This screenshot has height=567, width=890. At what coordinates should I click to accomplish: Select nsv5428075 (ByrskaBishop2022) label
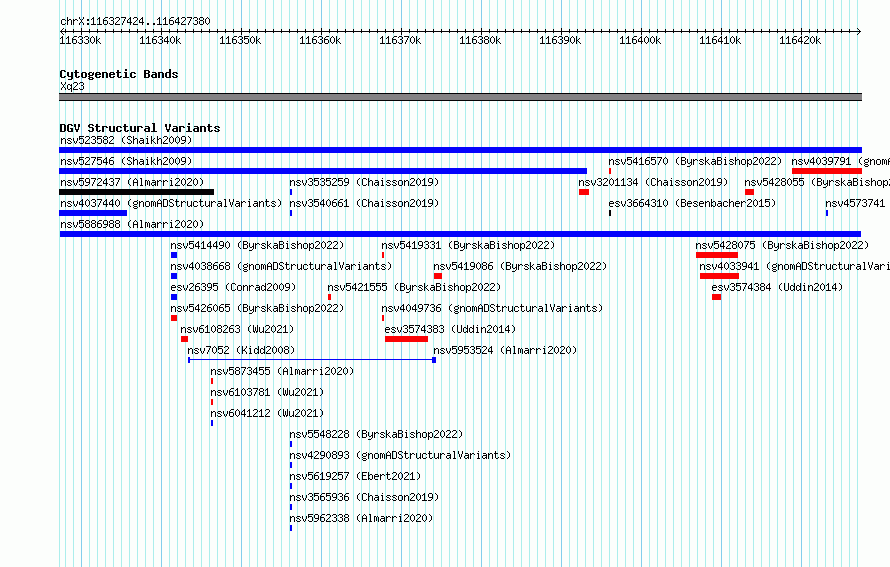pyautogui.click(x=783, y=245)
